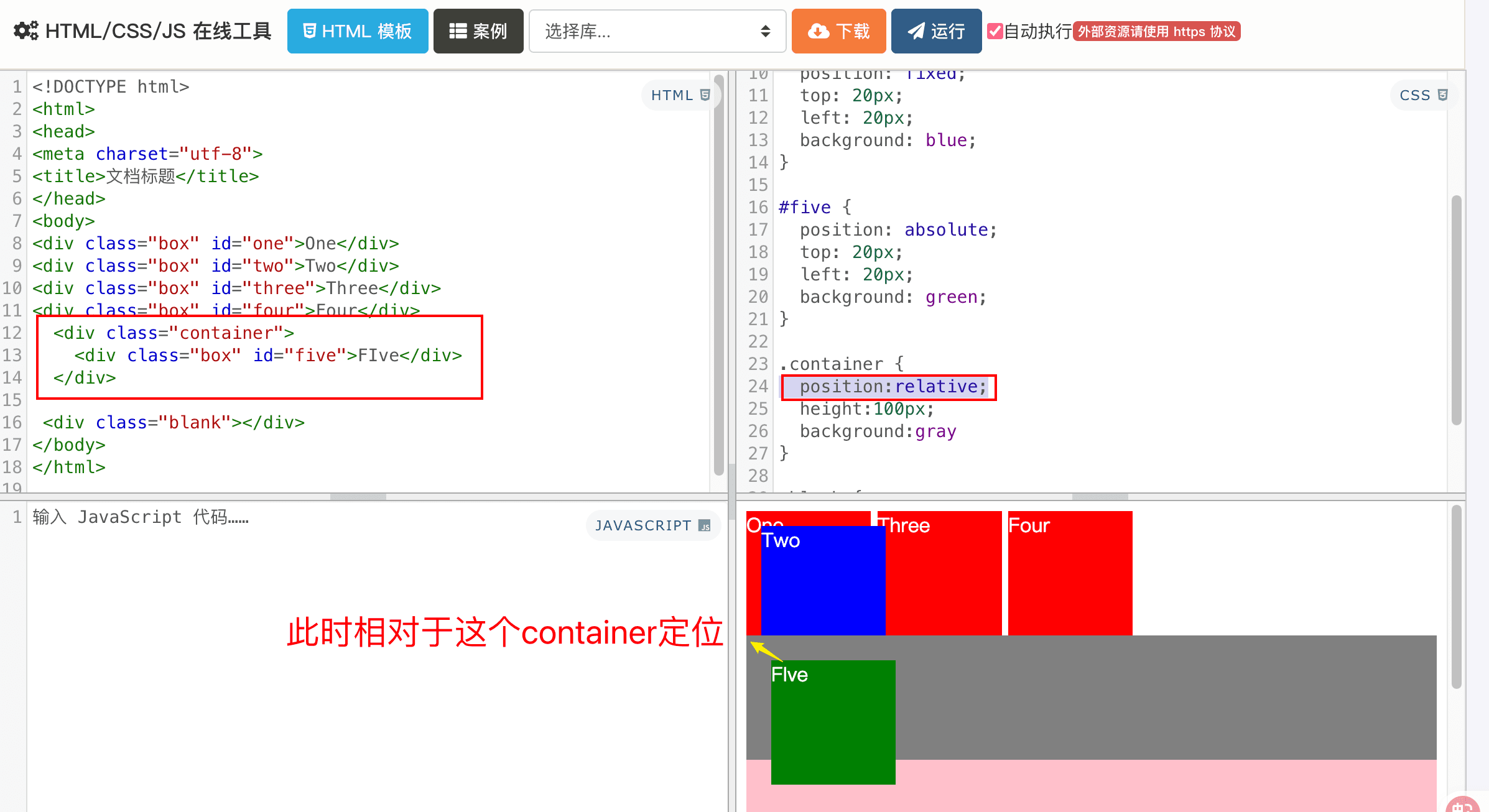Image resolution: width=1489 pixels, height=812 pixels.
Task: Click the up-down arrows of library selector
Action: [x=766, y=31]
